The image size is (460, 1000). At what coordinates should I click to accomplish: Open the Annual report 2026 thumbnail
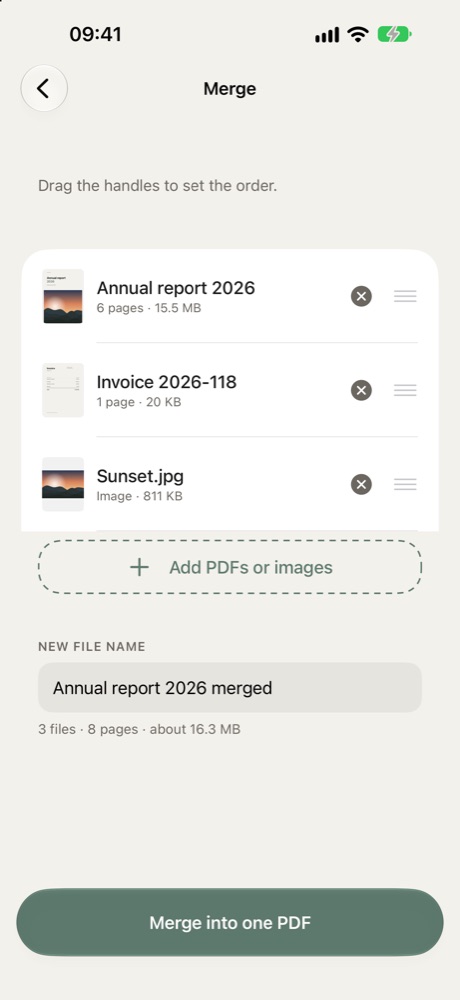(63, 296)
